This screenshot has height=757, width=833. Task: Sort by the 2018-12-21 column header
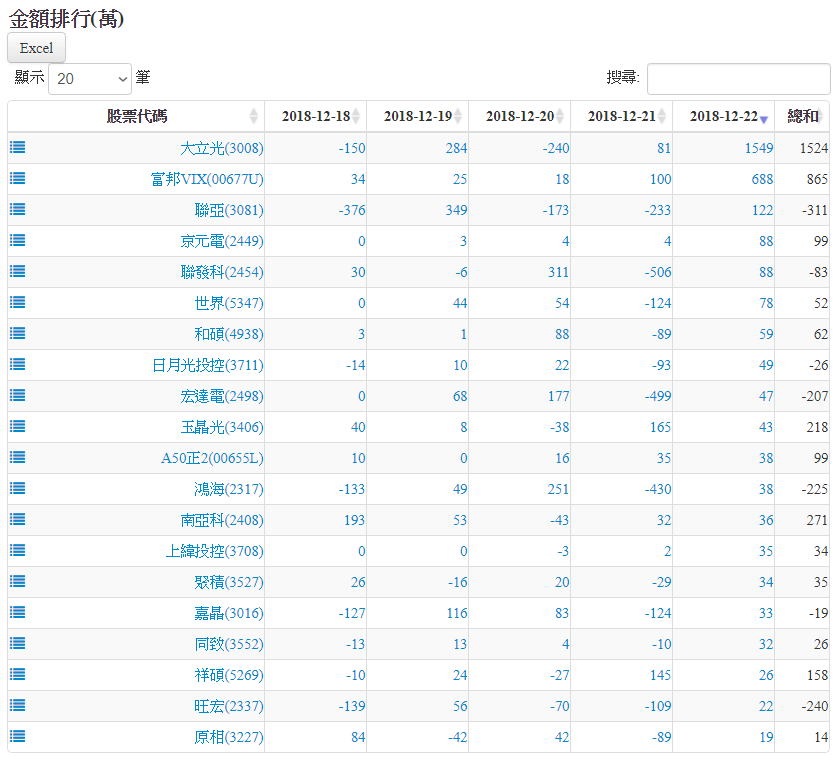[621, 117]
